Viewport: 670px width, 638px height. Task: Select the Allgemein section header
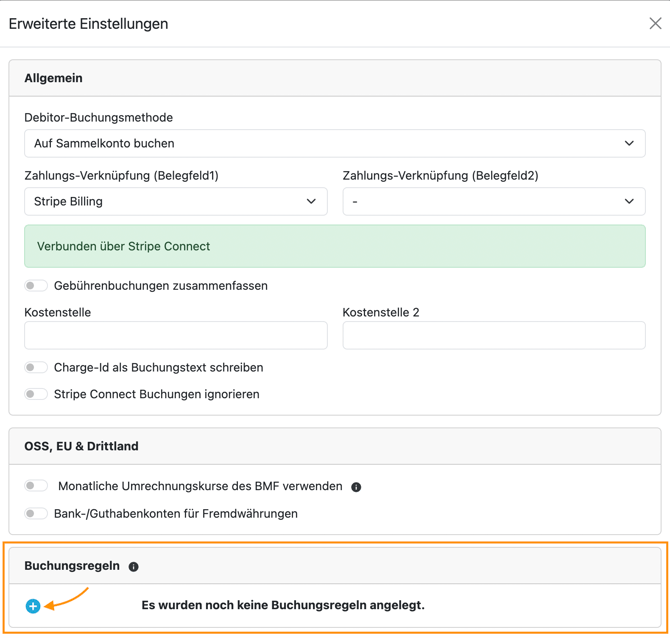(x=54, y=78)
